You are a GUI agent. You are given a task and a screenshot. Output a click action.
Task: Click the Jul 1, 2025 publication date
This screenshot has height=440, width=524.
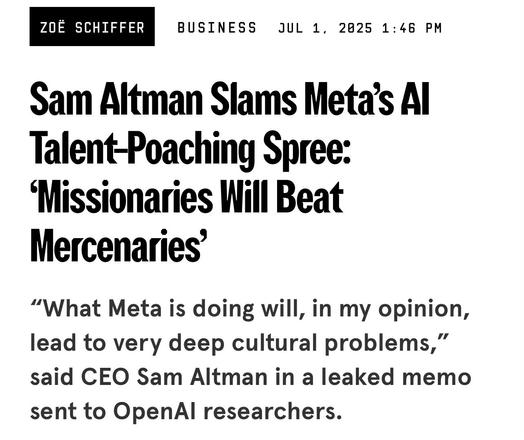coord(325,28)
